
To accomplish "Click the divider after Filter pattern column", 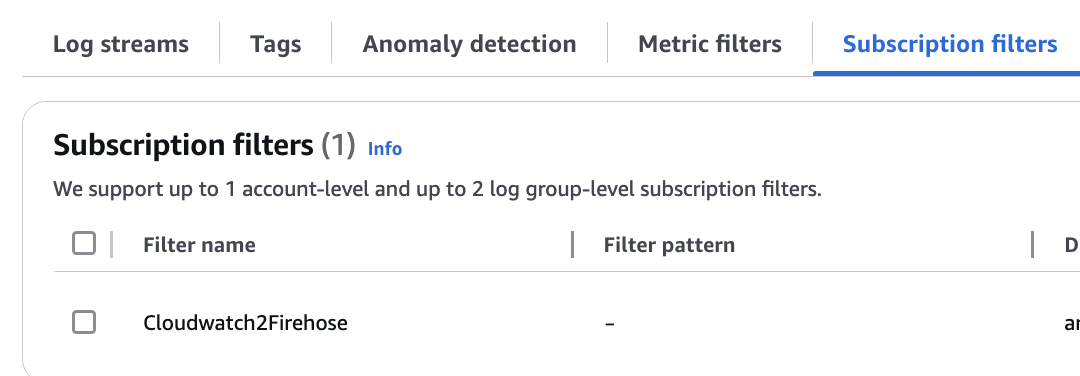I will [1032, 244].
